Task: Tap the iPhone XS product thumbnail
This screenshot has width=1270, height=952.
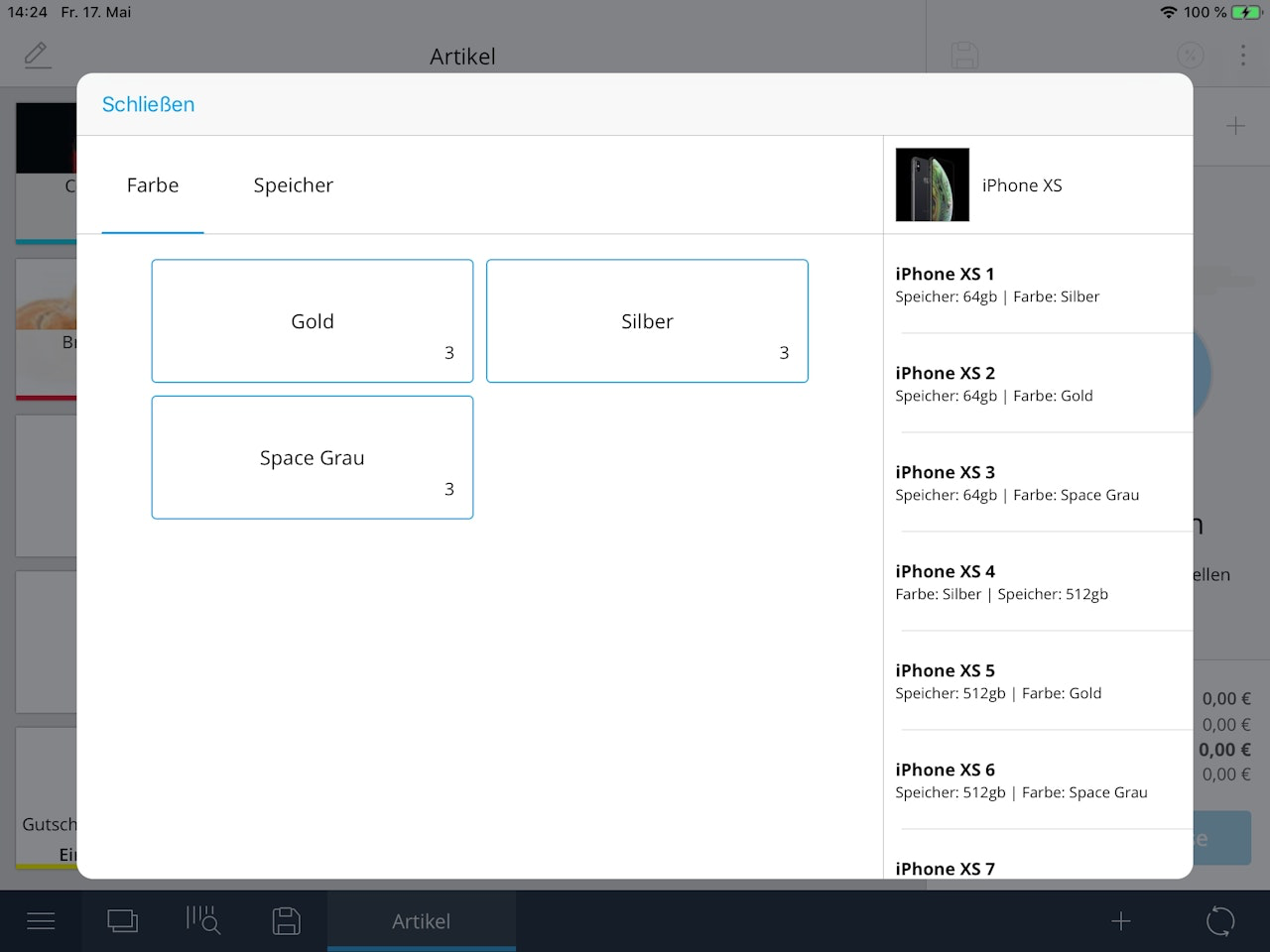Action: point(932,184)
